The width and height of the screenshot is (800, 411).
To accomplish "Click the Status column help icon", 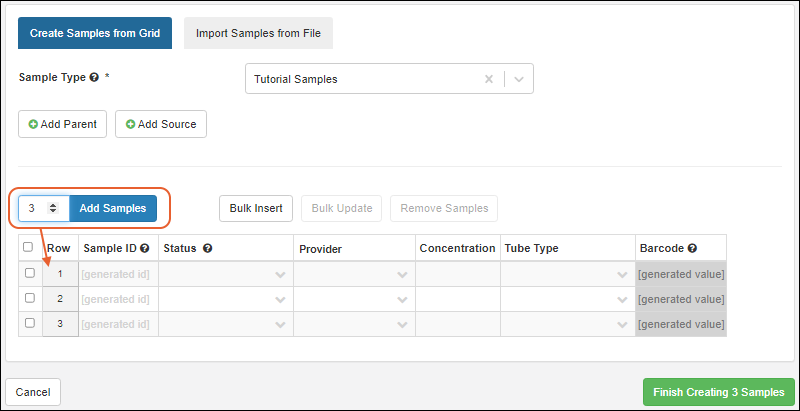I will point(207,248).
